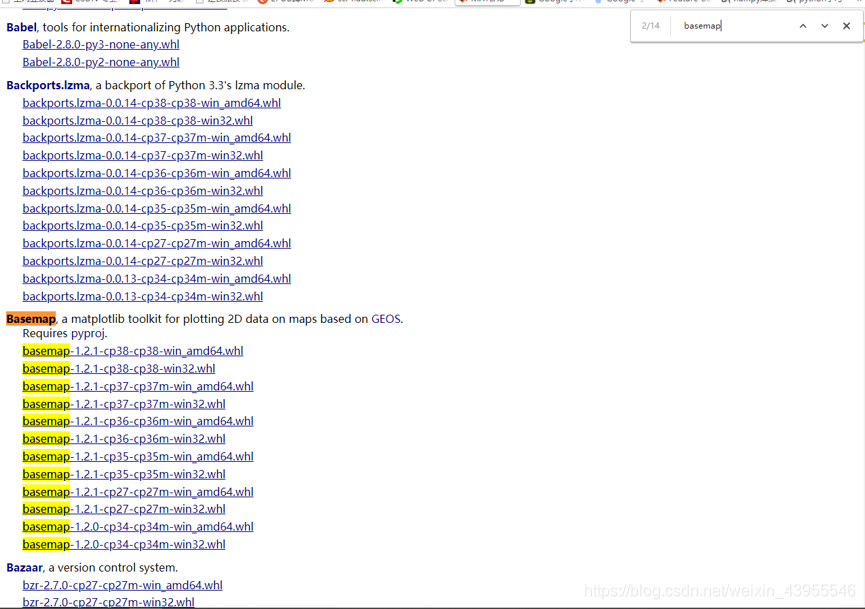This screenshot has width=865, height=609.
Task: Download basemap-1.2.1-cp27-cp27m-win32.whl
Action: pyautogui.click(x=124, y=509)
